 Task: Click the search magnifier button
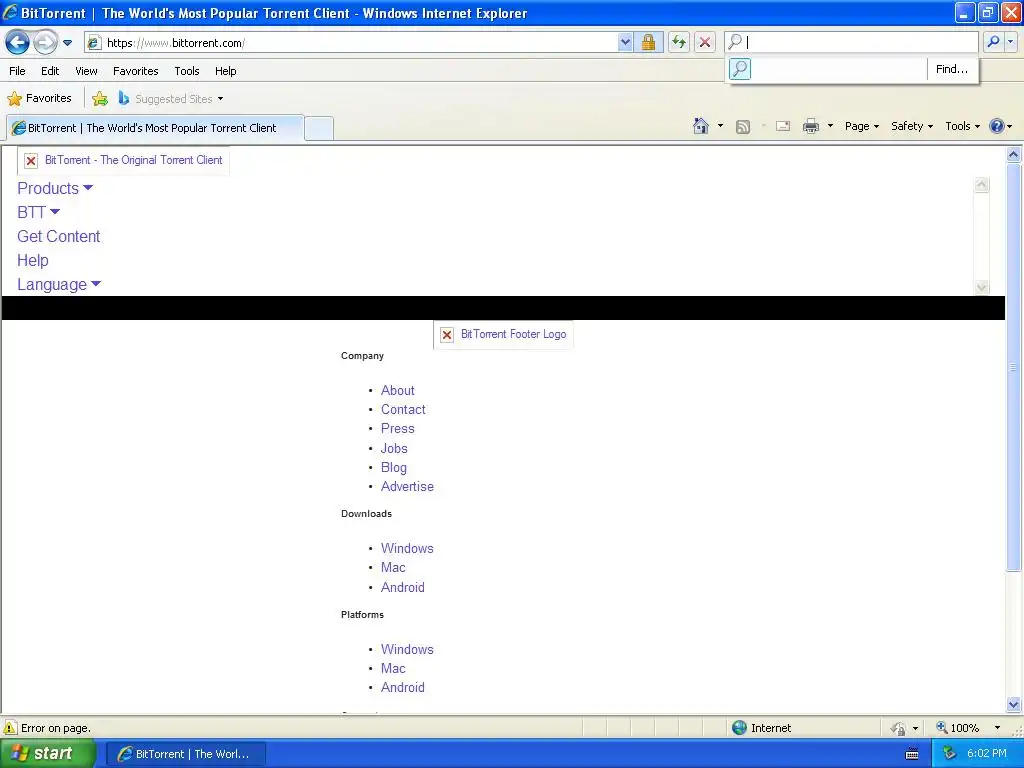(x=993, y=42)
